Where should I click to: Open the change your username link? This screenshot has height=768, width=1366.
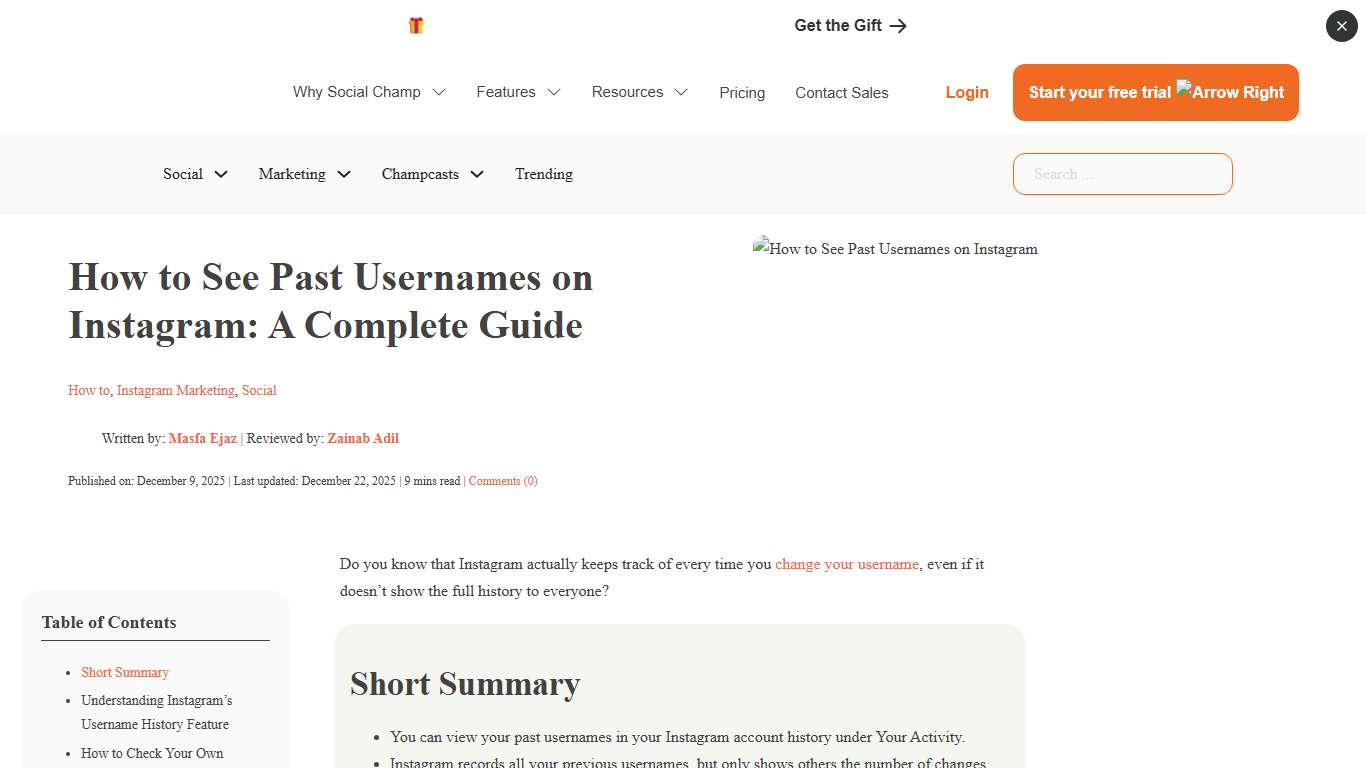point(846,564)
